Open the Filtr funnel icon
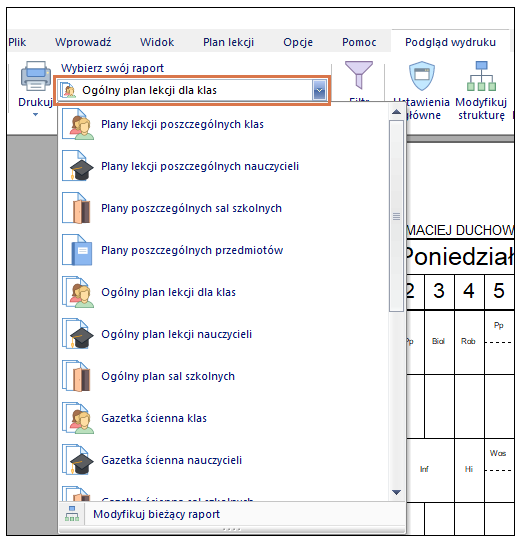The width and height of the screenshot is (522, 543). (x=359, y=74)
